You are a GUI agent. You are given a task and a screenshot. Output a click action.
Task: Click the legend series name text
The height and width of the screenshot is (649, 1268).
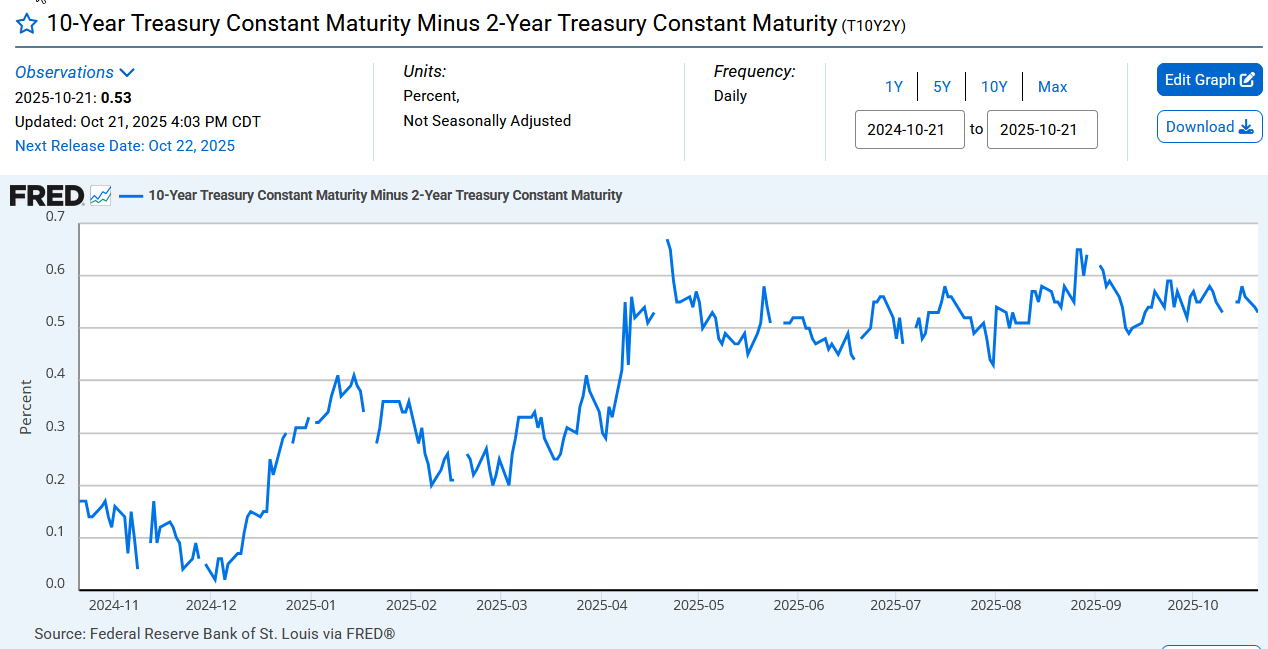click(385, 196)
